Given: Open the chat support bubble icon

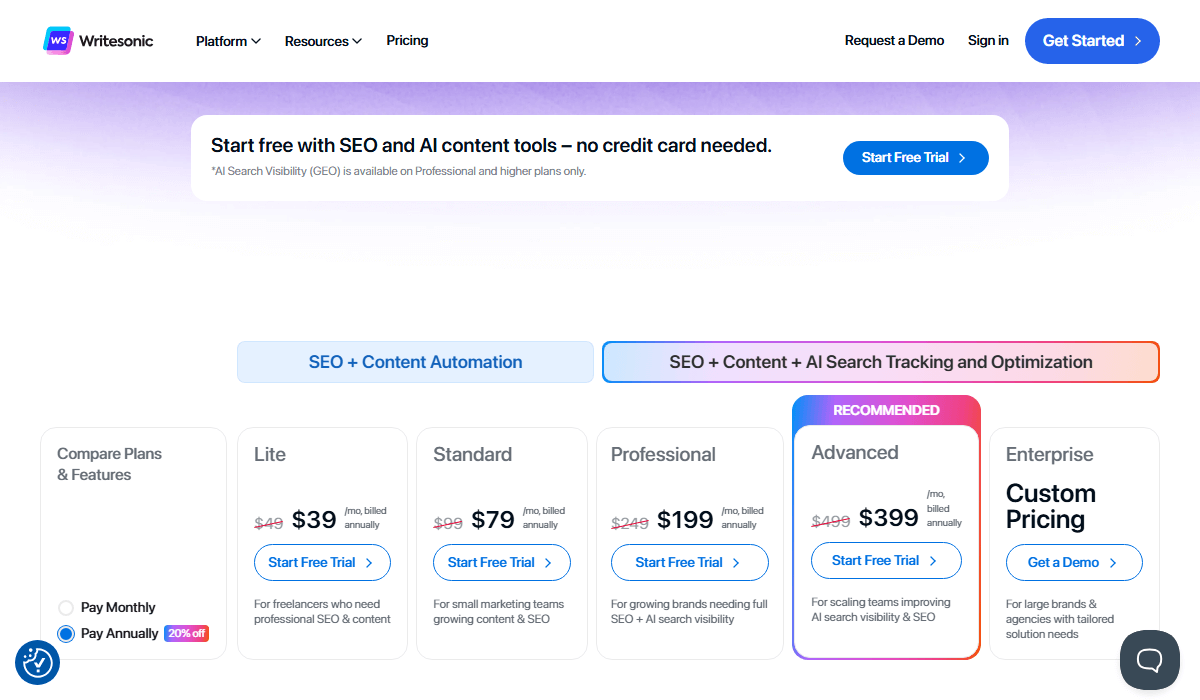Looking at the screenshot, I should pos(1150,660).
